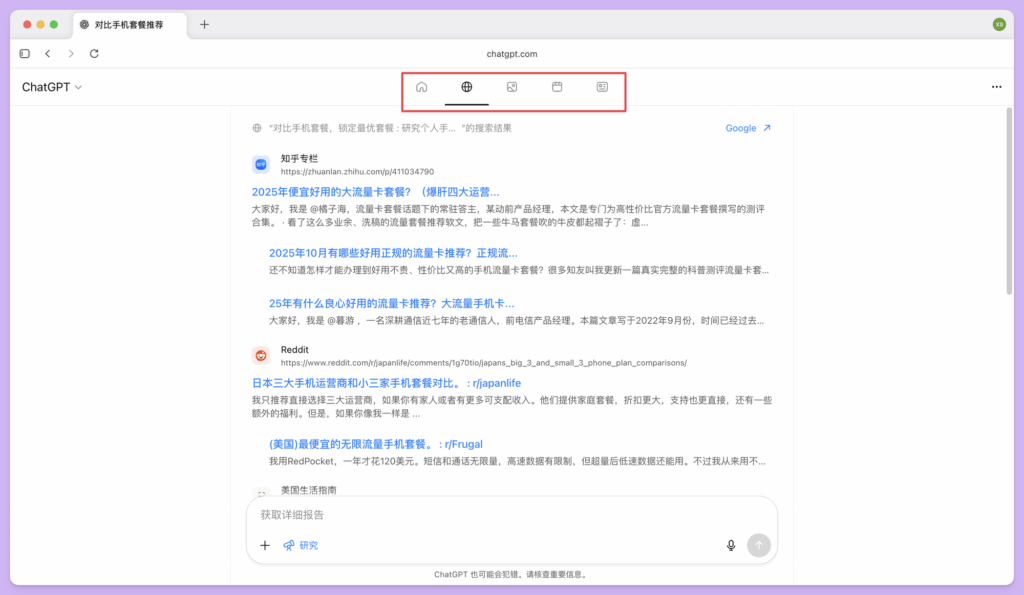This screenshot has height=595, width=1024.
Task: Open the video results icon
Action: [x=557, y=88]
